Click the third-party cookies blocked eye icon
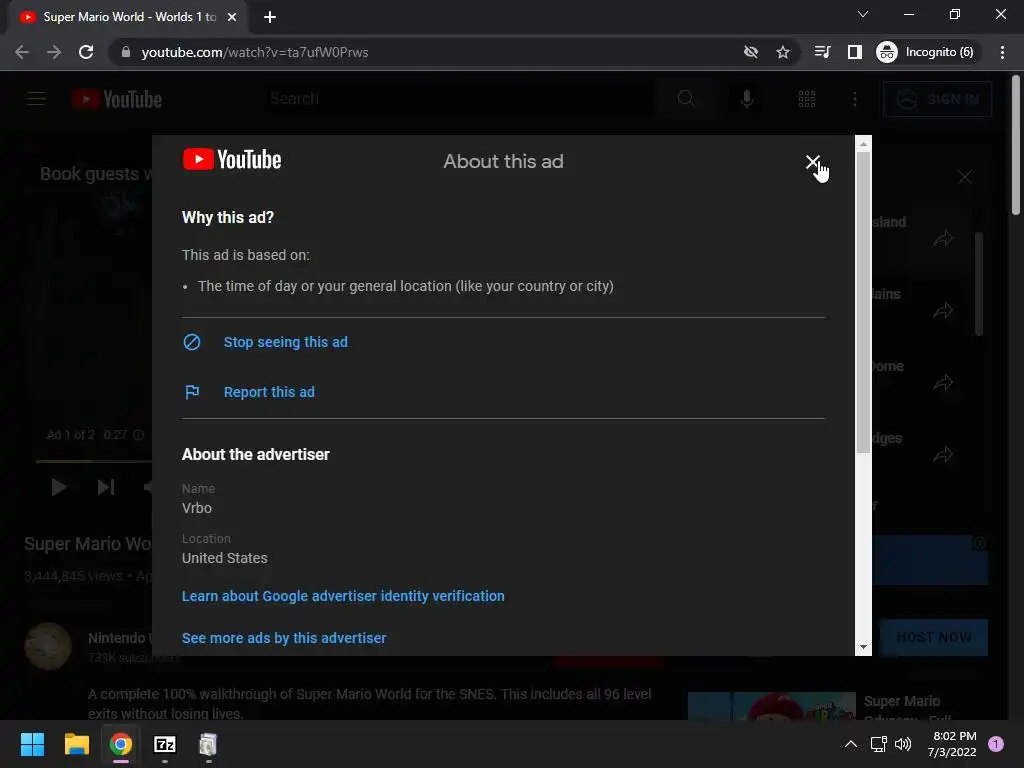The height and width of the screenshot is (768, 1024). [x=751, y=52]
